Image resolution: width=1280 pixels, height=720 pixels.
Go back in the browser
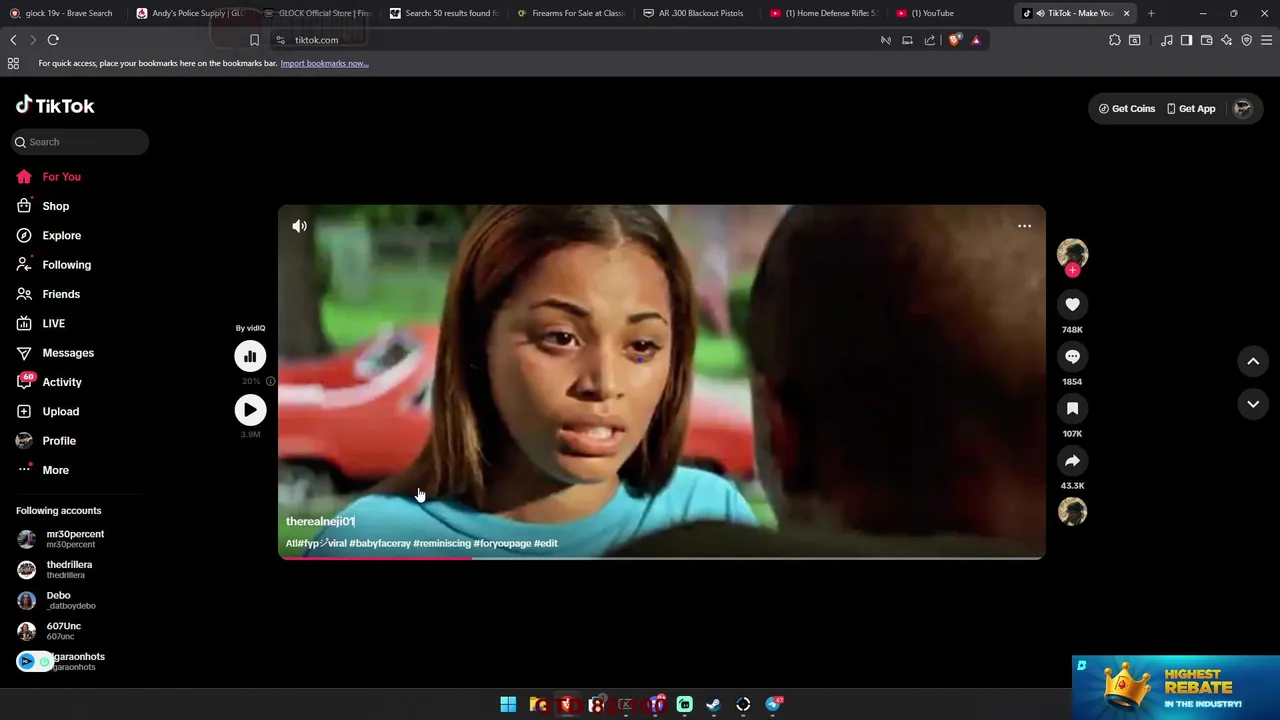(13, 40)
